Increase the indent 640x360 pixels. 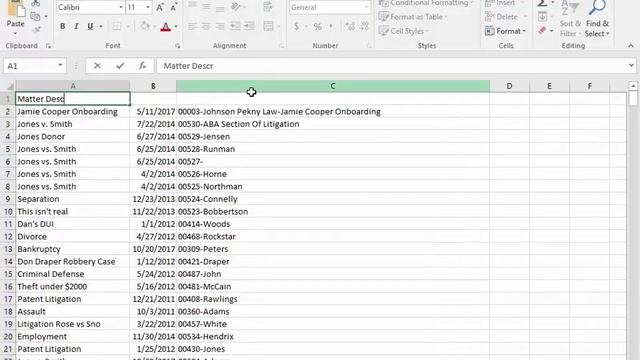click(249, 27)
